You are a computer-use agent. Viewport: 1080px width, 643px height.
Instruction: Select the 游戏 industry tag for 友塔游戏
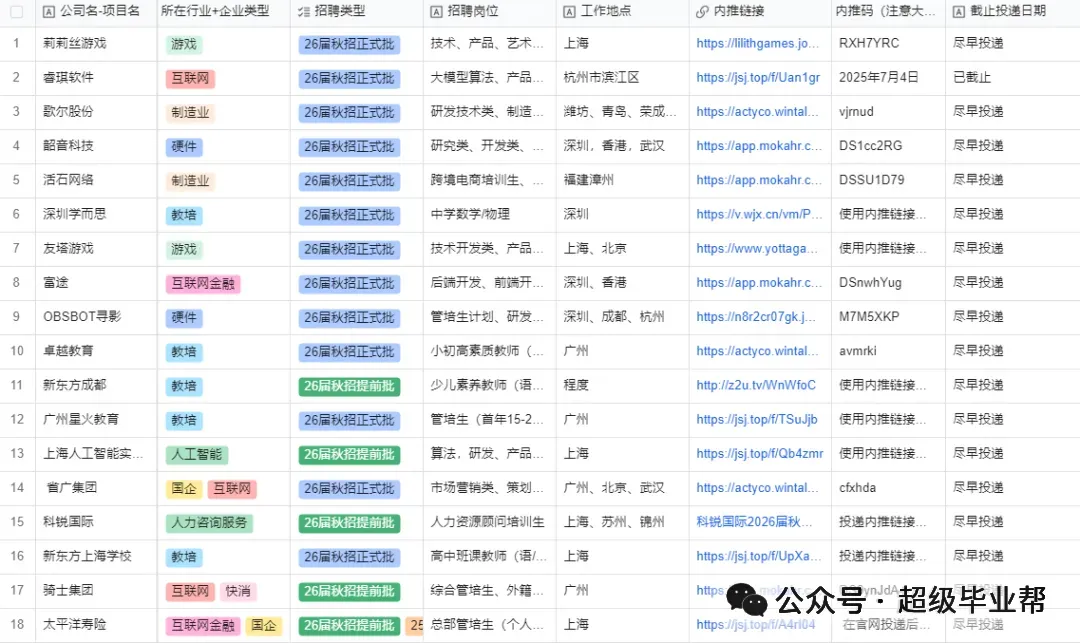point(183,249)
